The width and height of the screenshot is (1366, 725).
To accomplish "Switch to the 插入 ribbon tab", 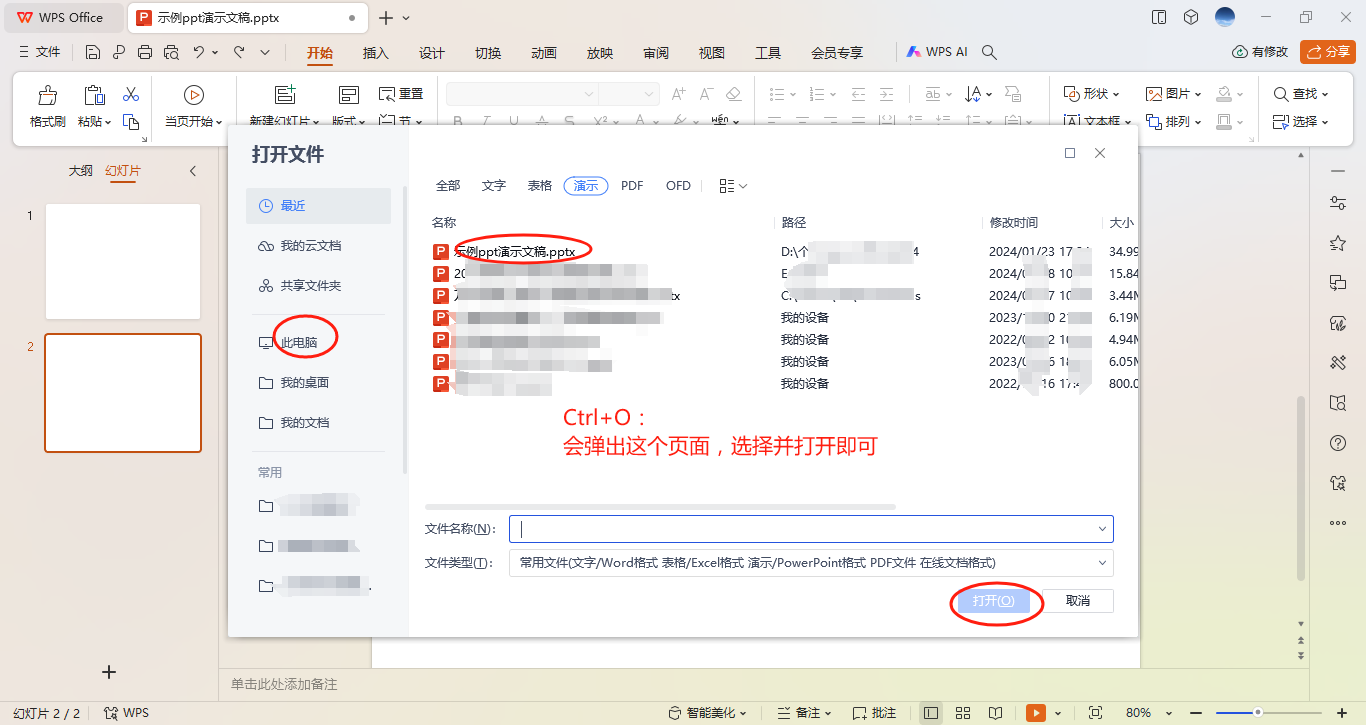I will coord(375,52).
